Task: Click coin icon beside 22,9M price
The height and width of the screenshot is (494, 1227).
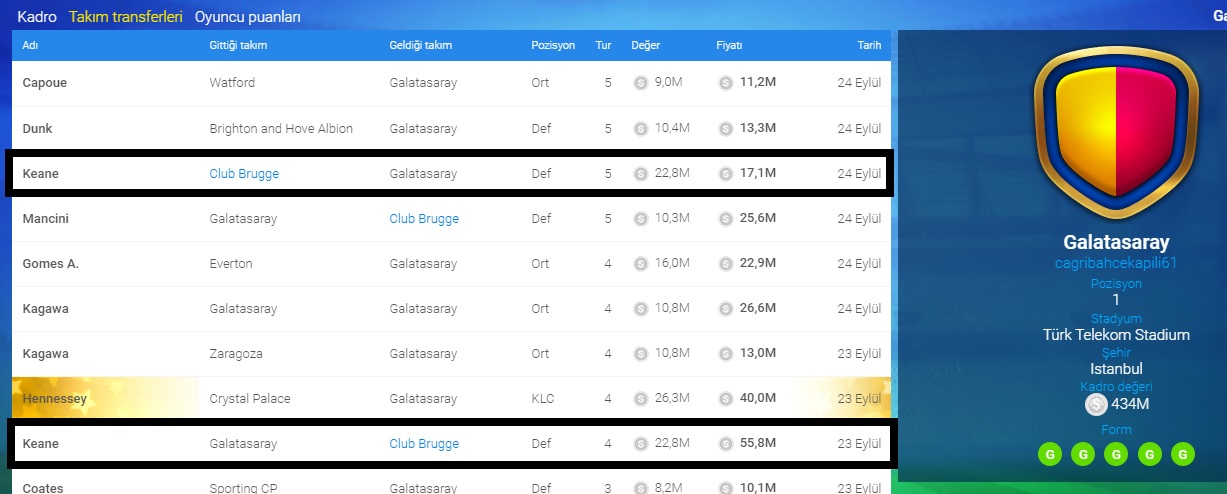Action: pyautogui.click(x=726, y=263)
